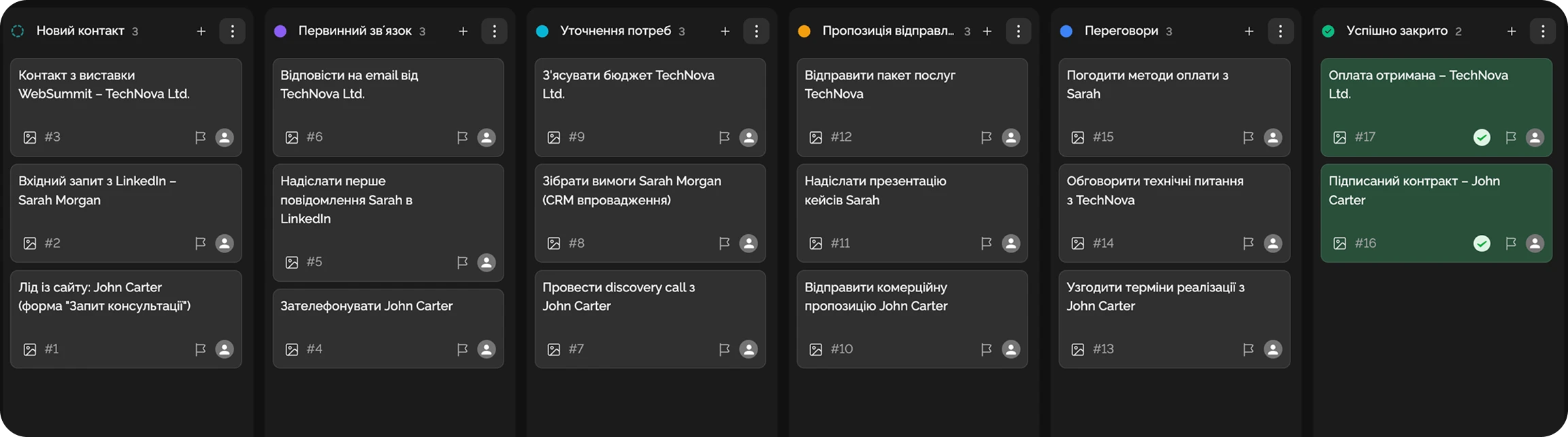Add a card to the Новий контакт column
The height and width of the screenshot is (437, 1568).
(201, 31)
